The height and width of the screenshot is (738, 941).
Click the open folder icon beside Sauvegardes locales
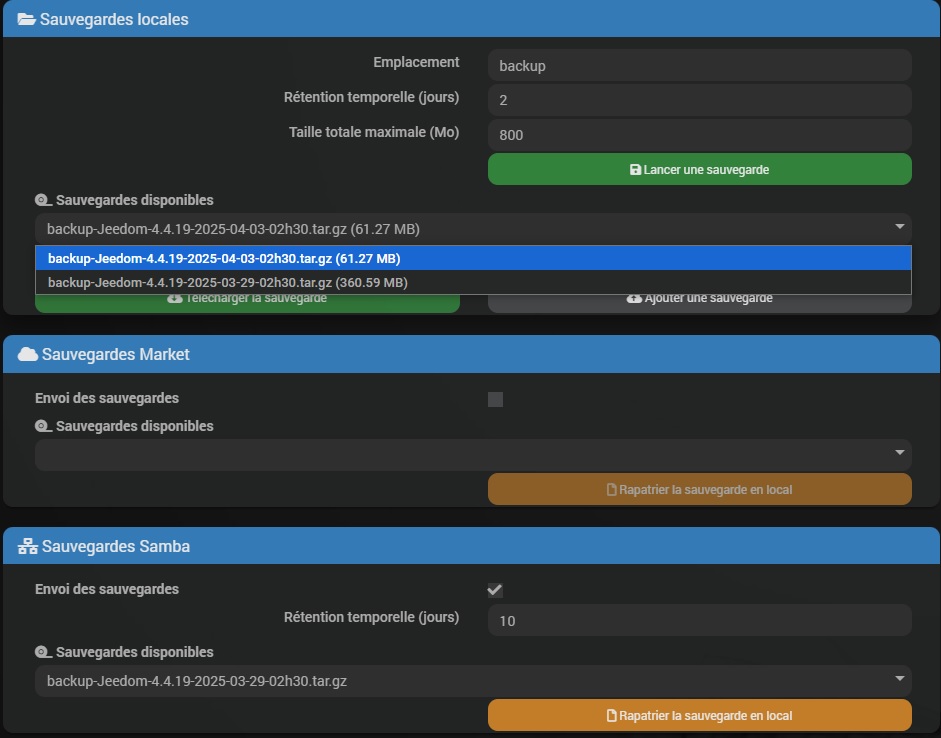(26, 19)
